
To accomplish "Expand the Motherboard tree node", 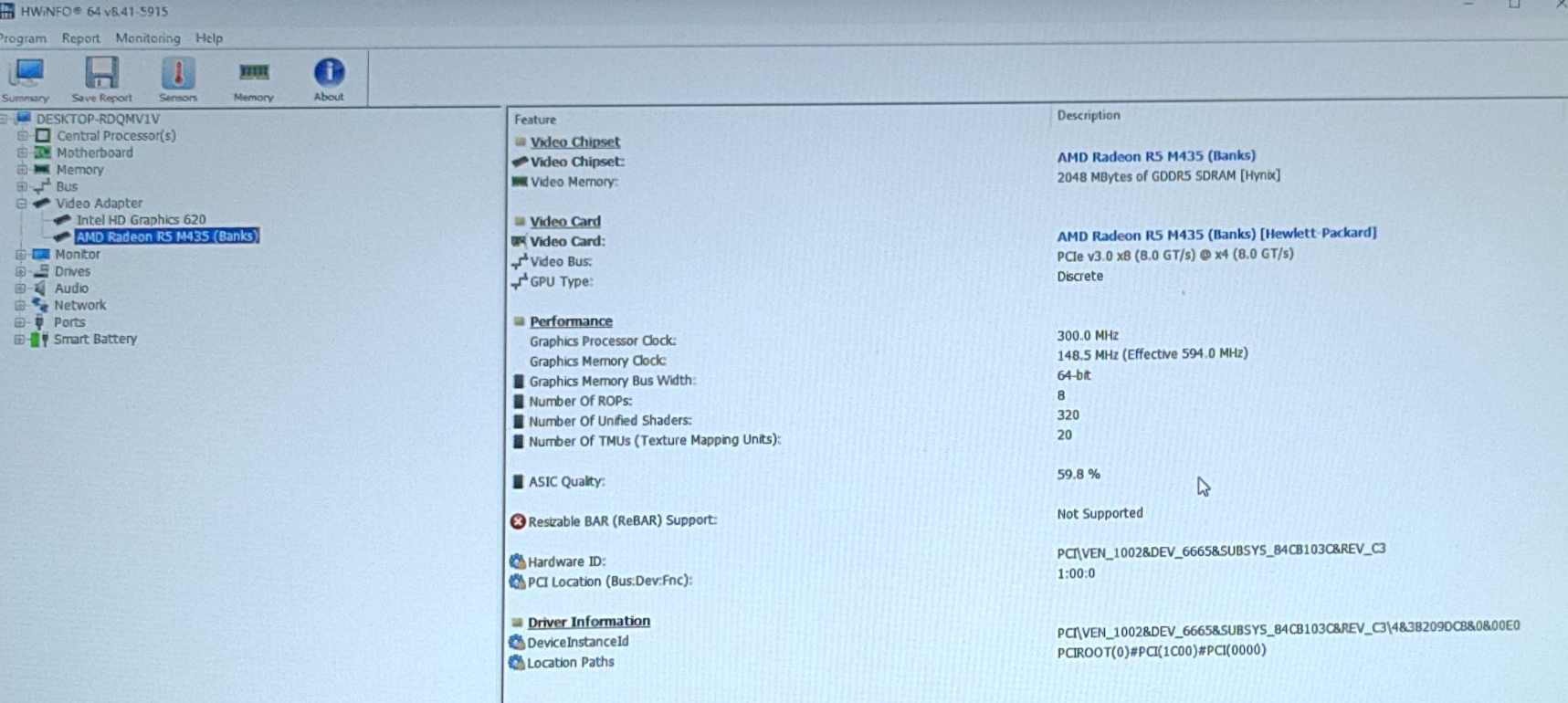I will tap(22, 152).
